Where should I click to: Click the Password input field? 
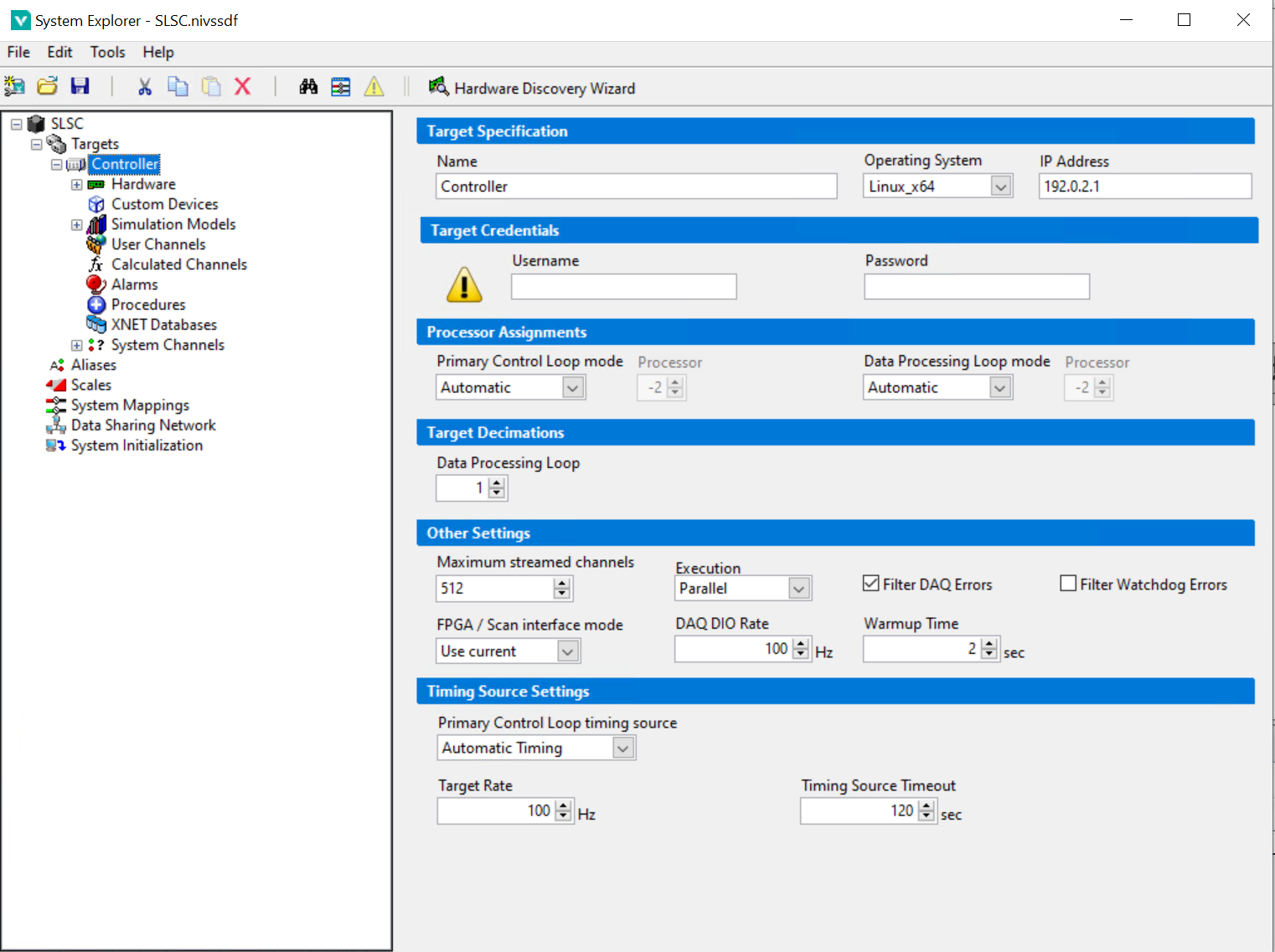[x=977, y=286]
